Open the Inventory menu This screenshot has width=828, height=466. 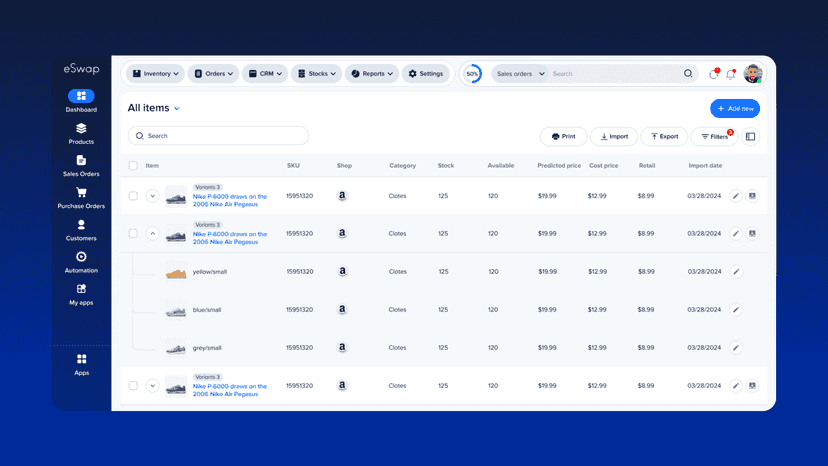point(155,74)
